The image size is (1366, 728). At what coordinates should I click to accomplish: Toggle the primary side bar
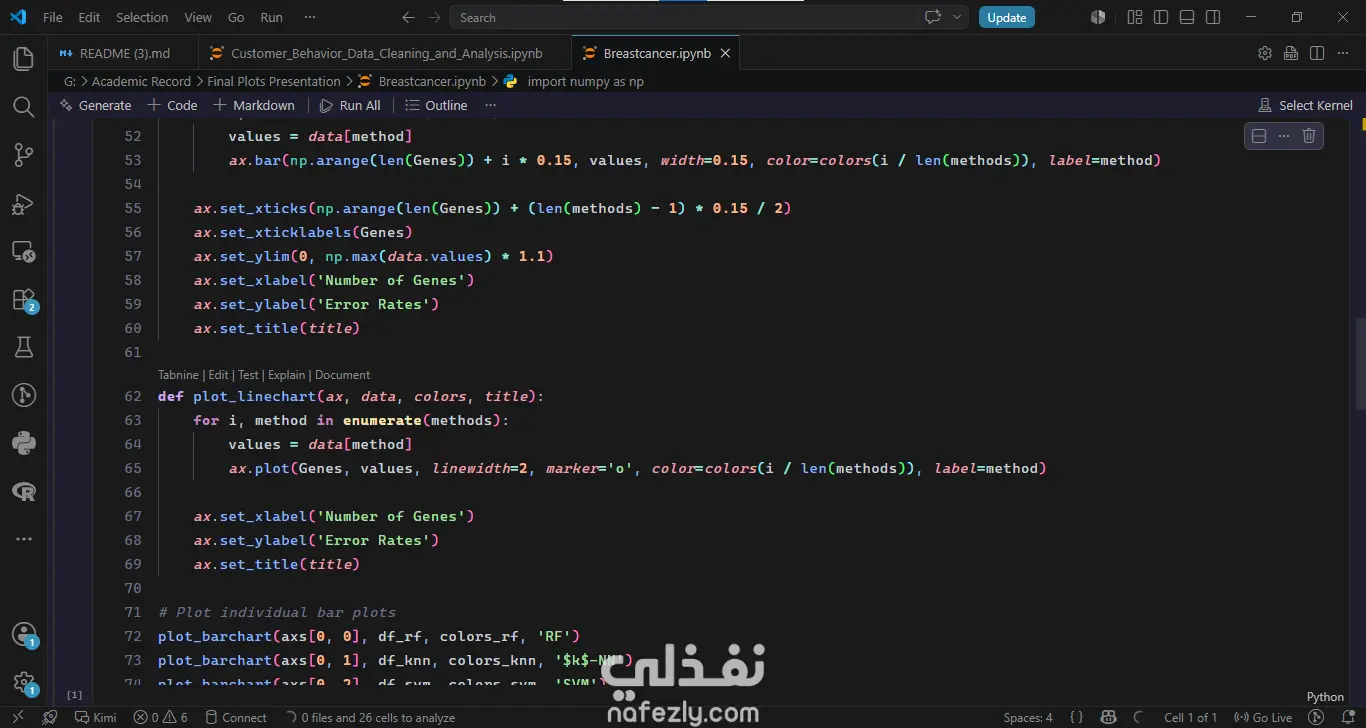click(x=1161, y=17)
